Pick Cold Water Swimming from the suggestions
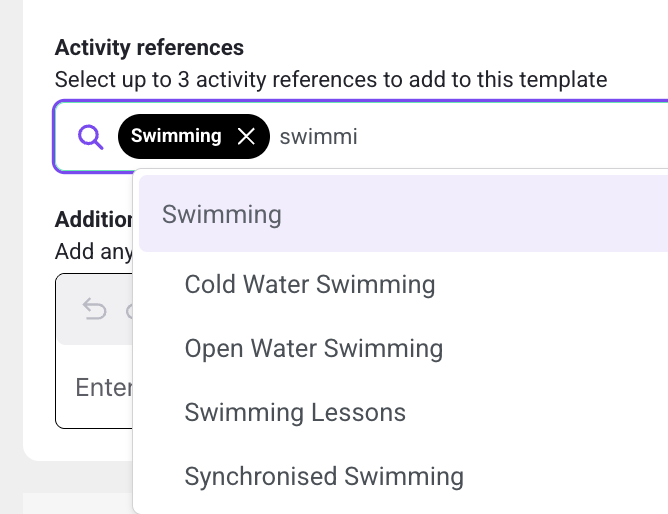 click(310, 284)
